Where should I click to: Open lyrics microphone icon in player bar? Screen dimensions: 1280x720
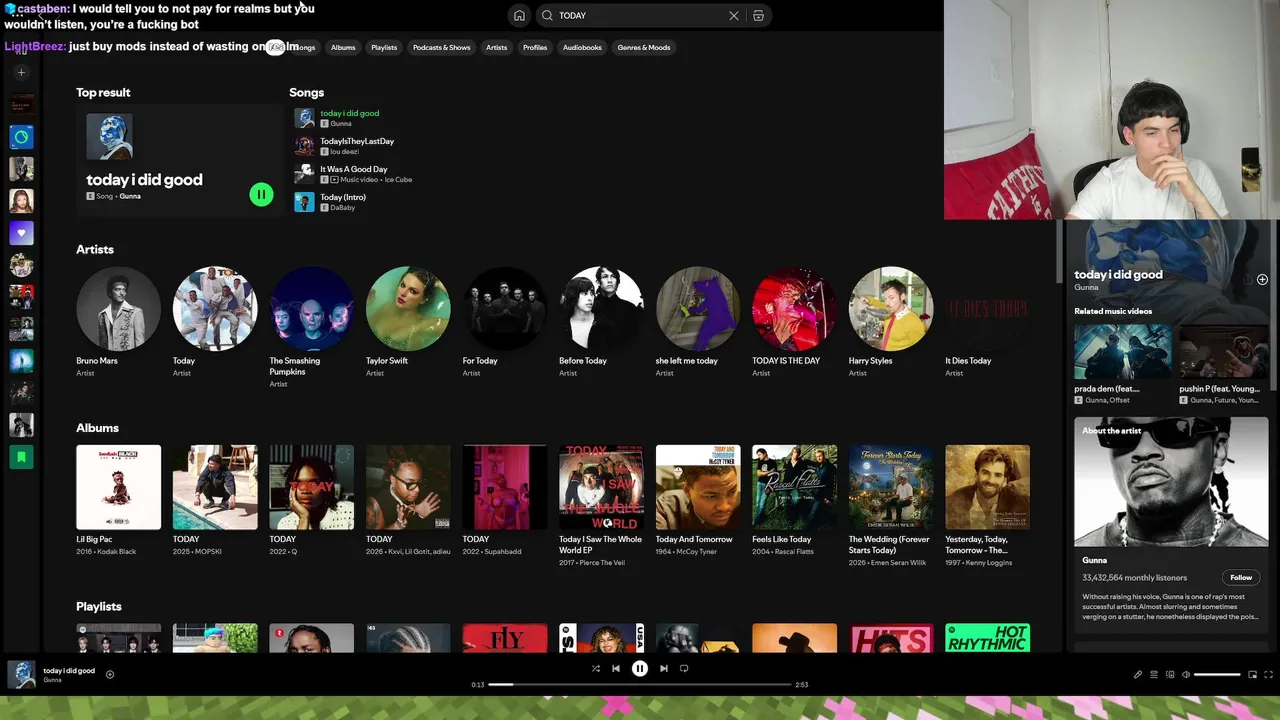pos(1138,675)
